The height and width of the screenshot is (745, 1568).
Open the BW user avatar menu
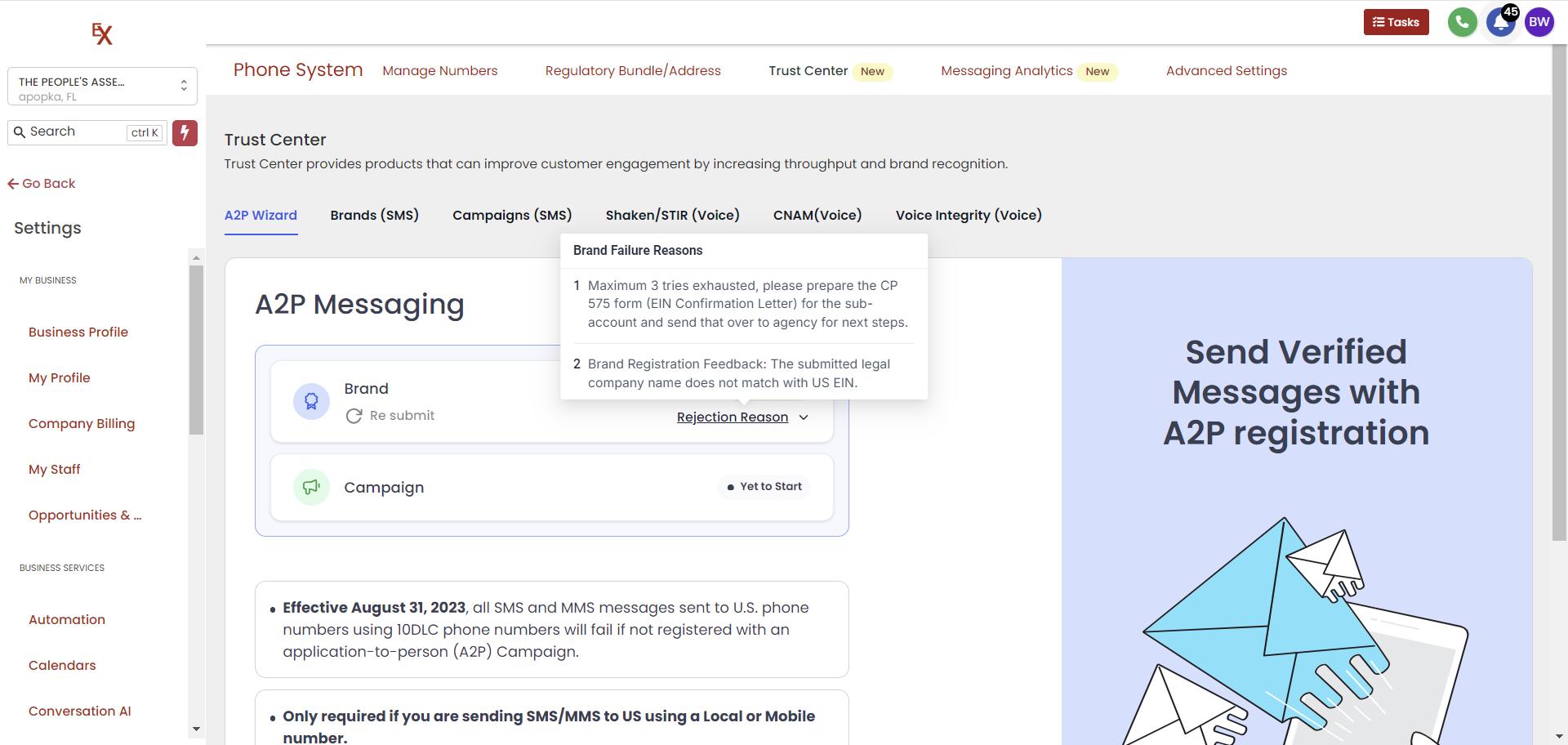[1539, 22]
